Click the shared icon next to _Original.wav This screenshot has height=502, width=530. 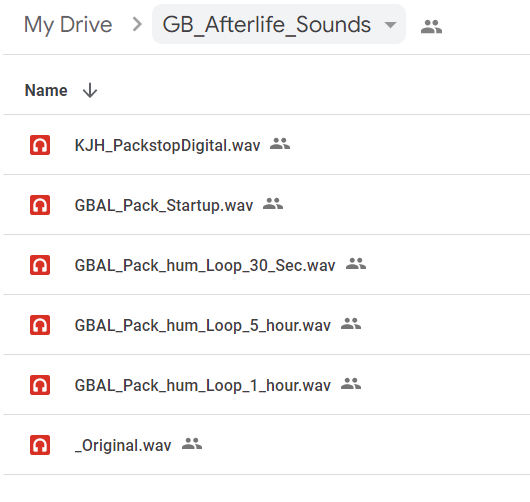(192, 444)
